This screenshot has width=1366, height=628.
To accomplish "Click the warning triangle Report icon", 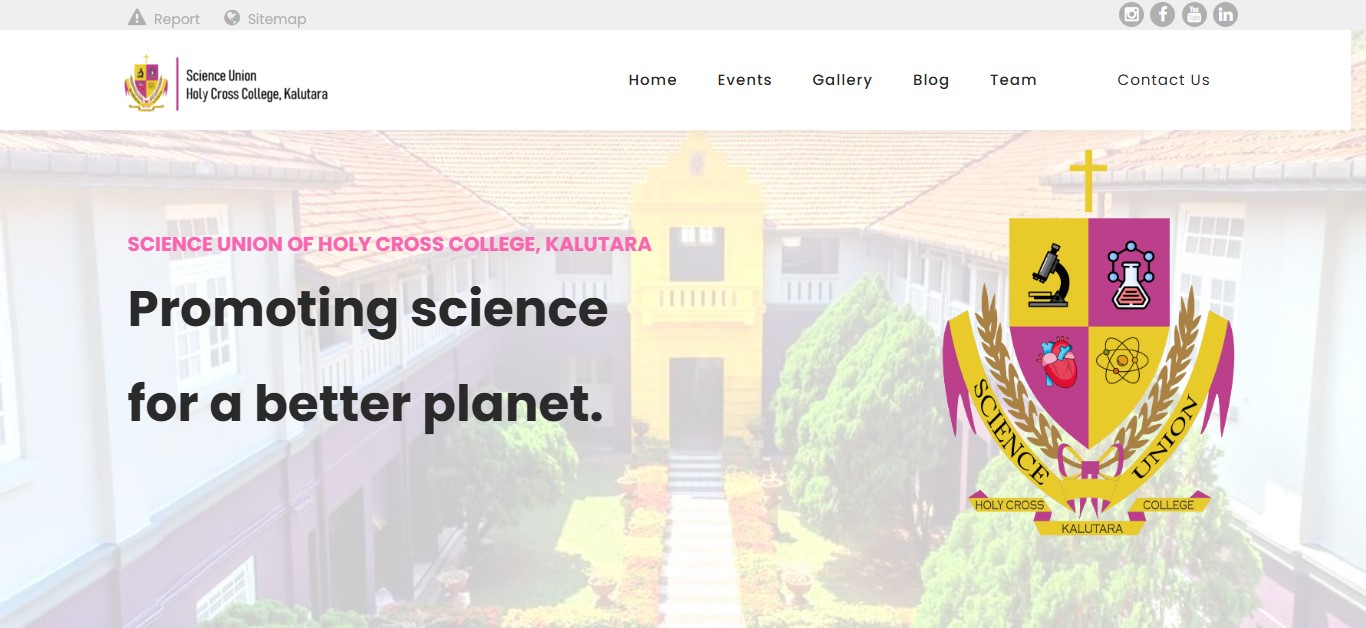I will 137,18.
